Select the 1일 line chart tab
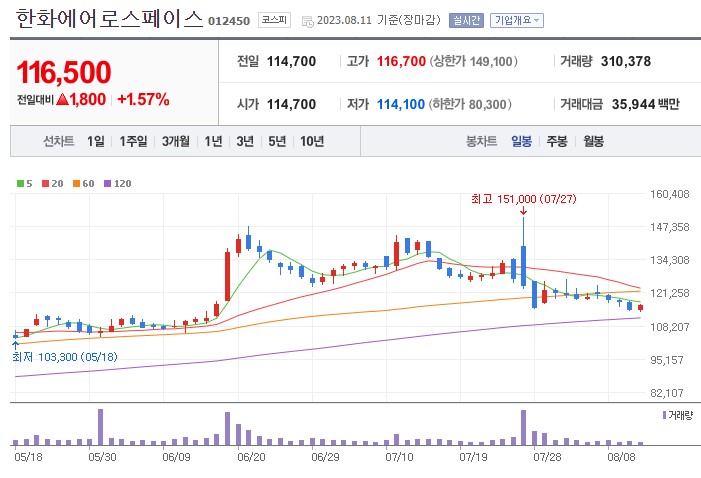 (96, 141)
